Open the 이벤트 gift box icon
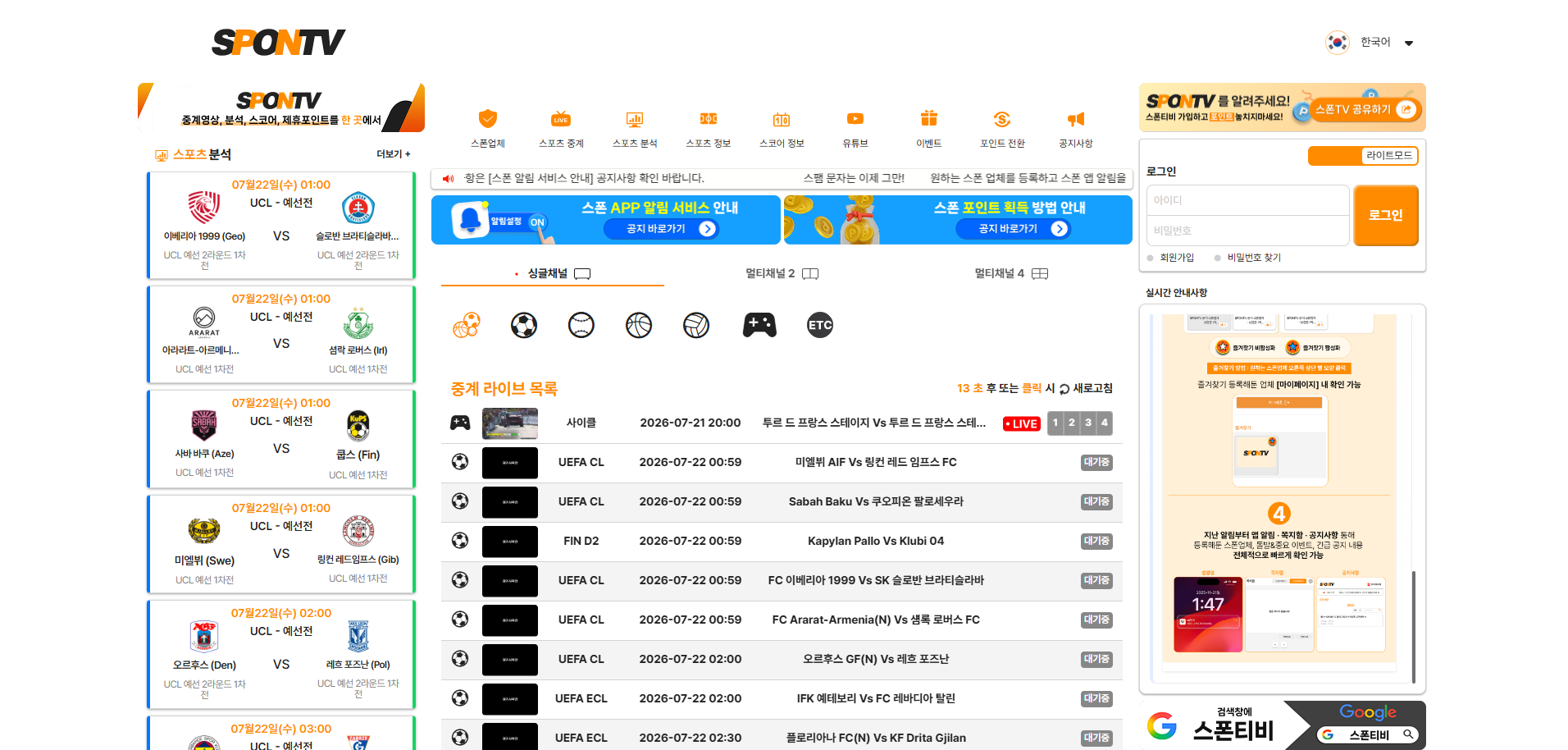 click(x=928, y=119)
